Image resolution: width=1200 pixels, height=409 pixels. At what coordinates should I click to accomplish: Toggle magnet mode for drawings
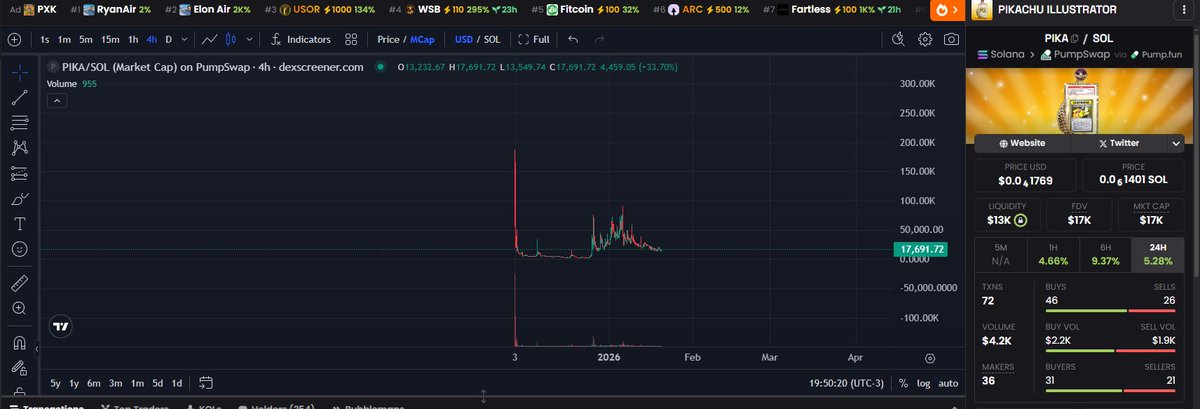point(19,343)
